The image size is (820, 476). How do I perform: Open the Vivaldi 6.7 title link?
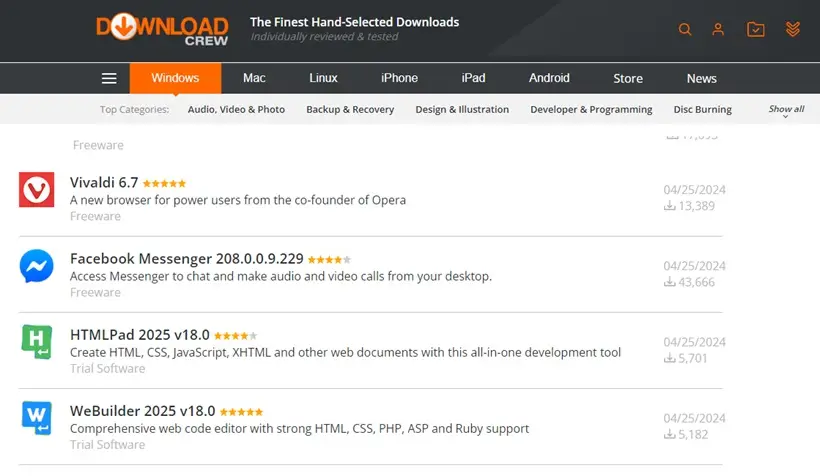click(x=104, y=183)
